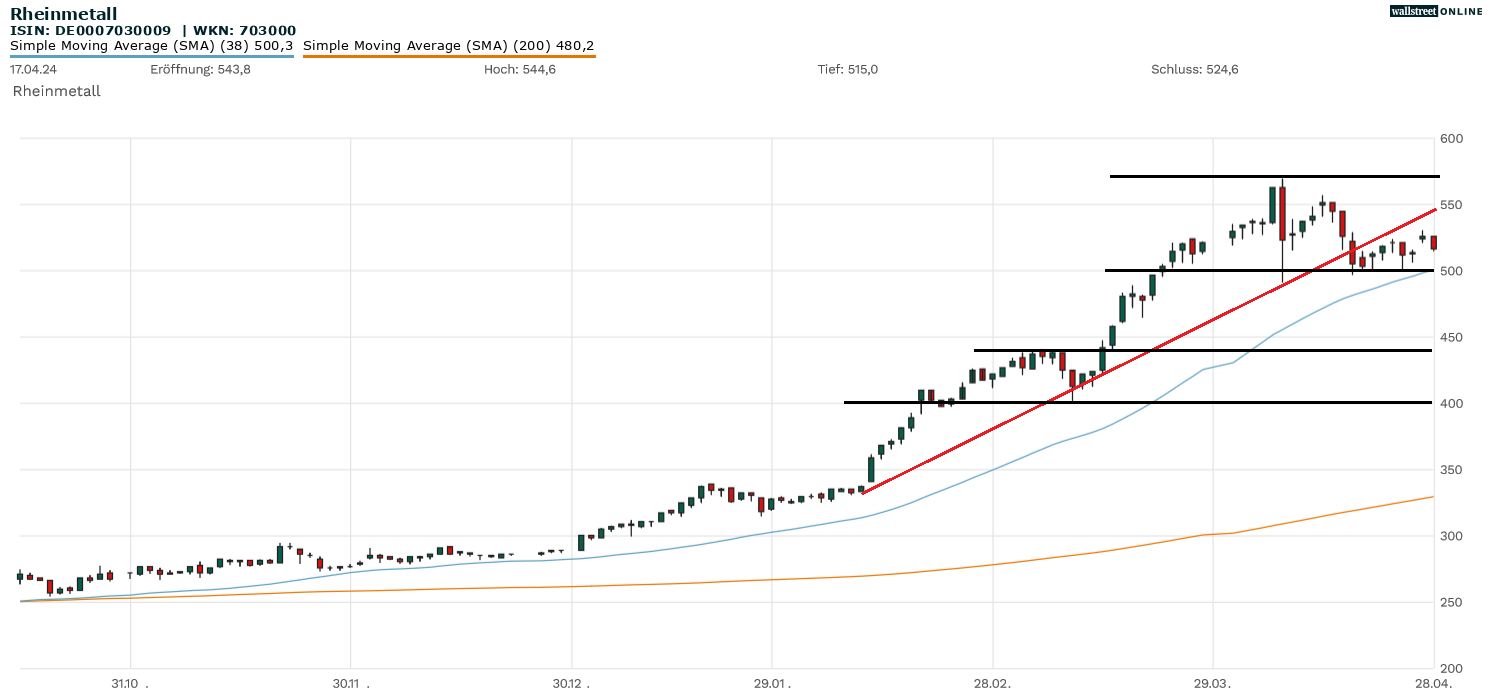The height and width of the screenshot is (689, 1490).
Task: Click the Hoch: 544,6 value
Action: [519, 69]
